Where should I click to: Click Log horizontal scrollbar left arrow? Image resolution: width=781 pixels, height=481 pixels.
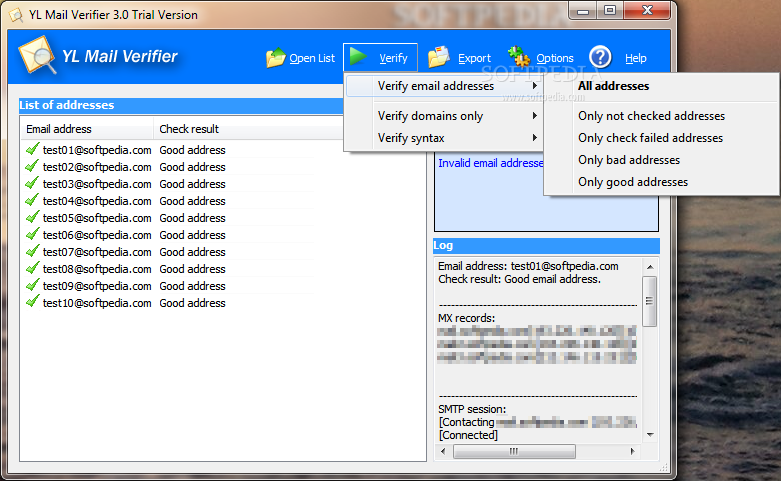tap(443, 451)
